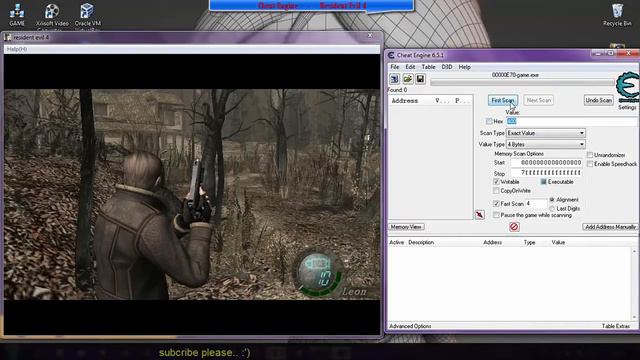Image resolution: width=640 pixels, height=360 pixels.
Task: Open the Value Type dropdown
Action: pos(546,144)
